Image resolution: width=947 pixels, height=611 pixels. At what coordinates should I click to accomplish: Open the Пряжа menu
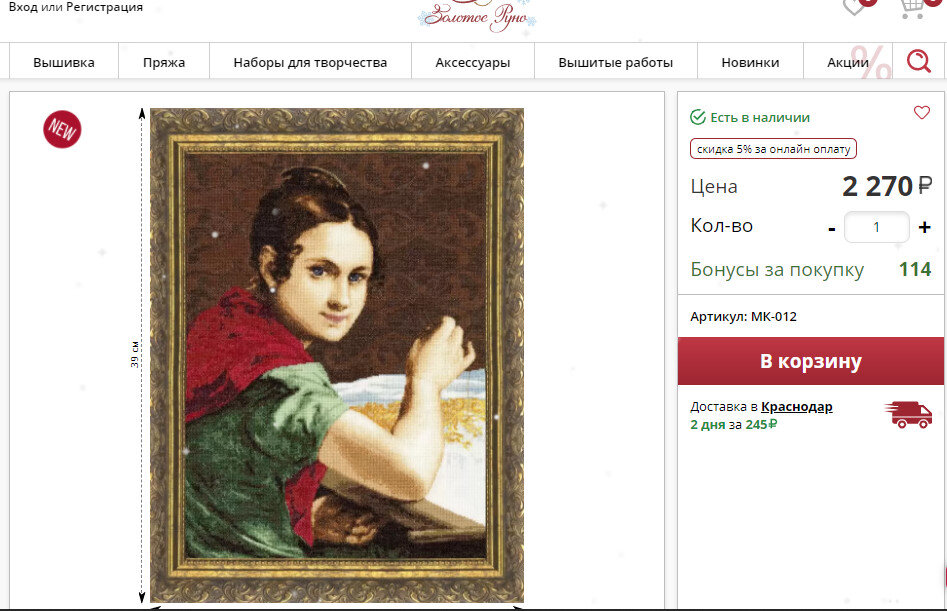coord(164,62)
